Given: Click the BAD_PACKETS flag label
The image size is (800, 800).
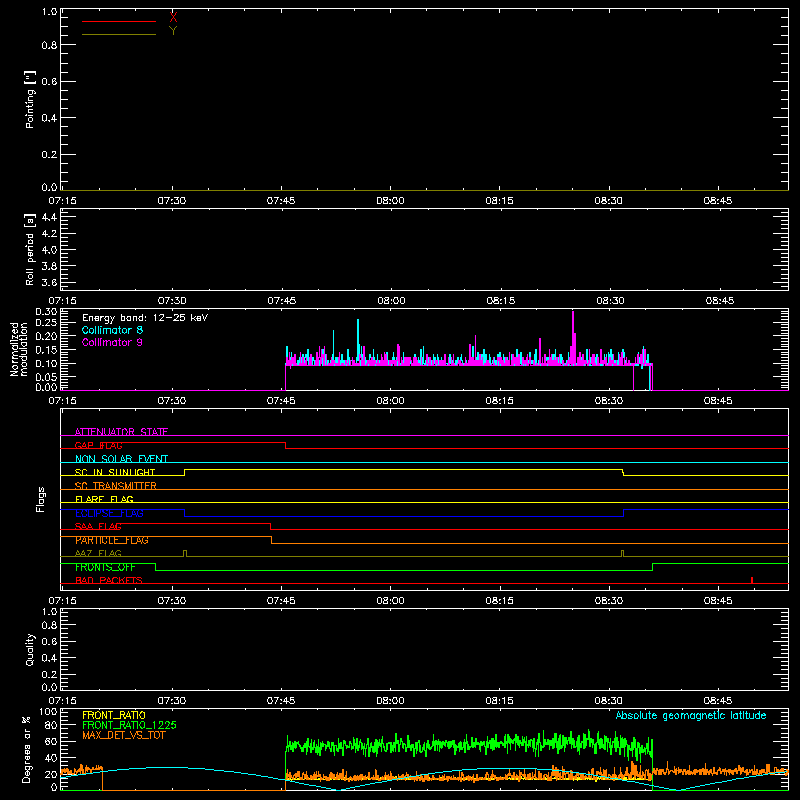Looking at the screenshot, I should point(109,581).
